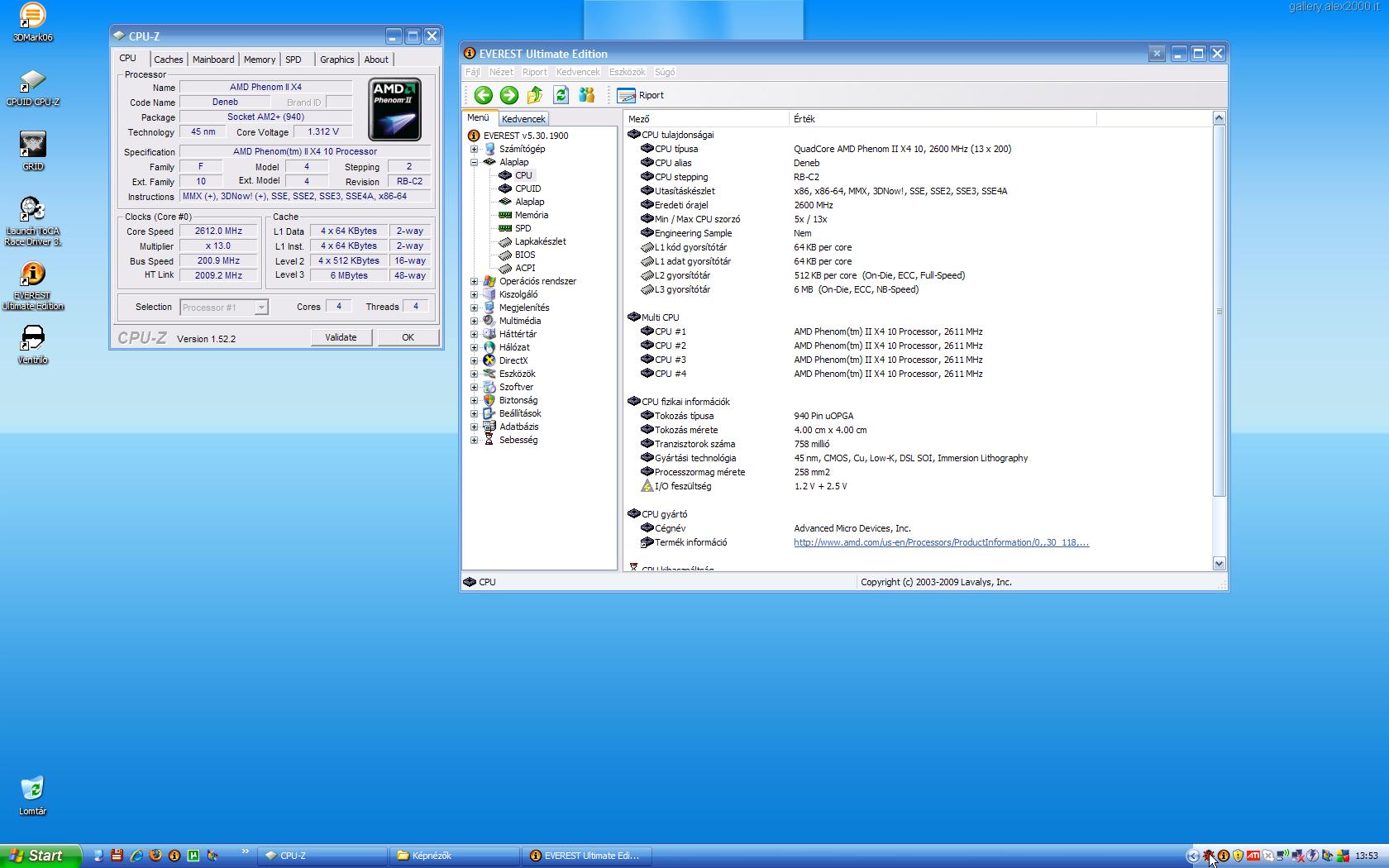Select CPUID item in EVEREST tree
Screen dimensions: 1389x868
click(527, 188)
